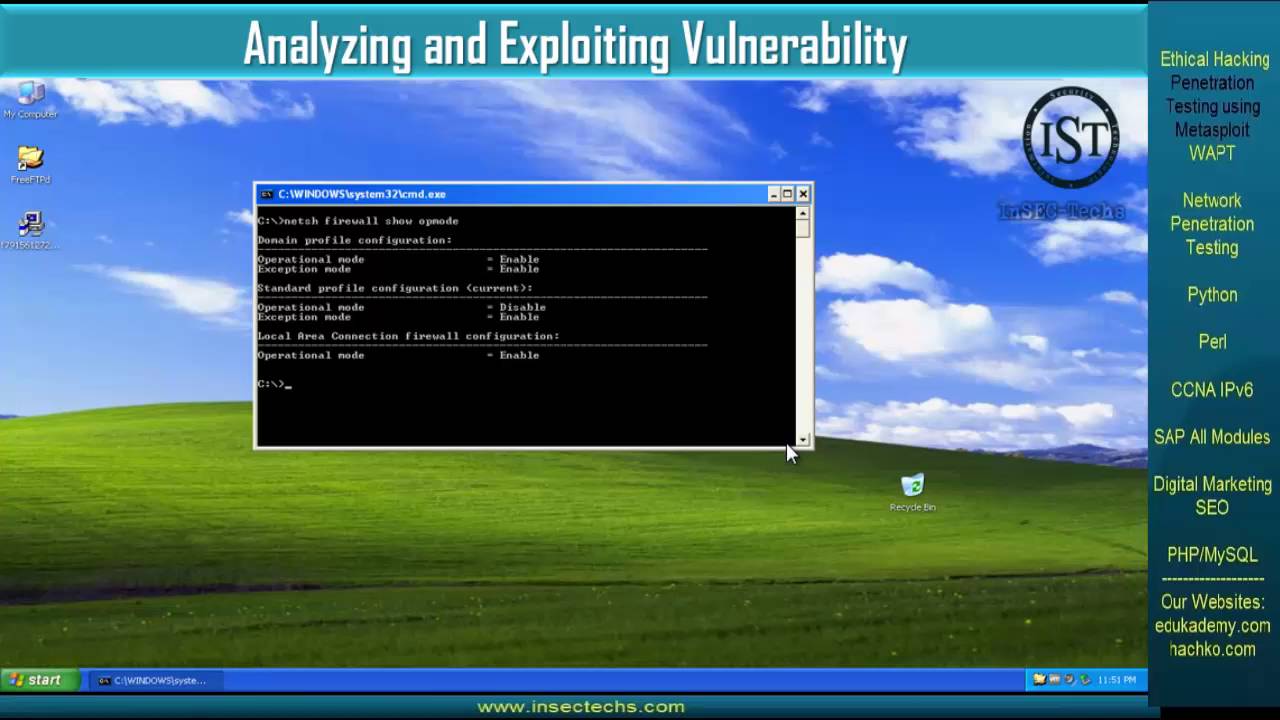Maximize the cmd.exe window
Viewport: 1280px width, 720px height.
pyautogui.click(x=787, y=194)
